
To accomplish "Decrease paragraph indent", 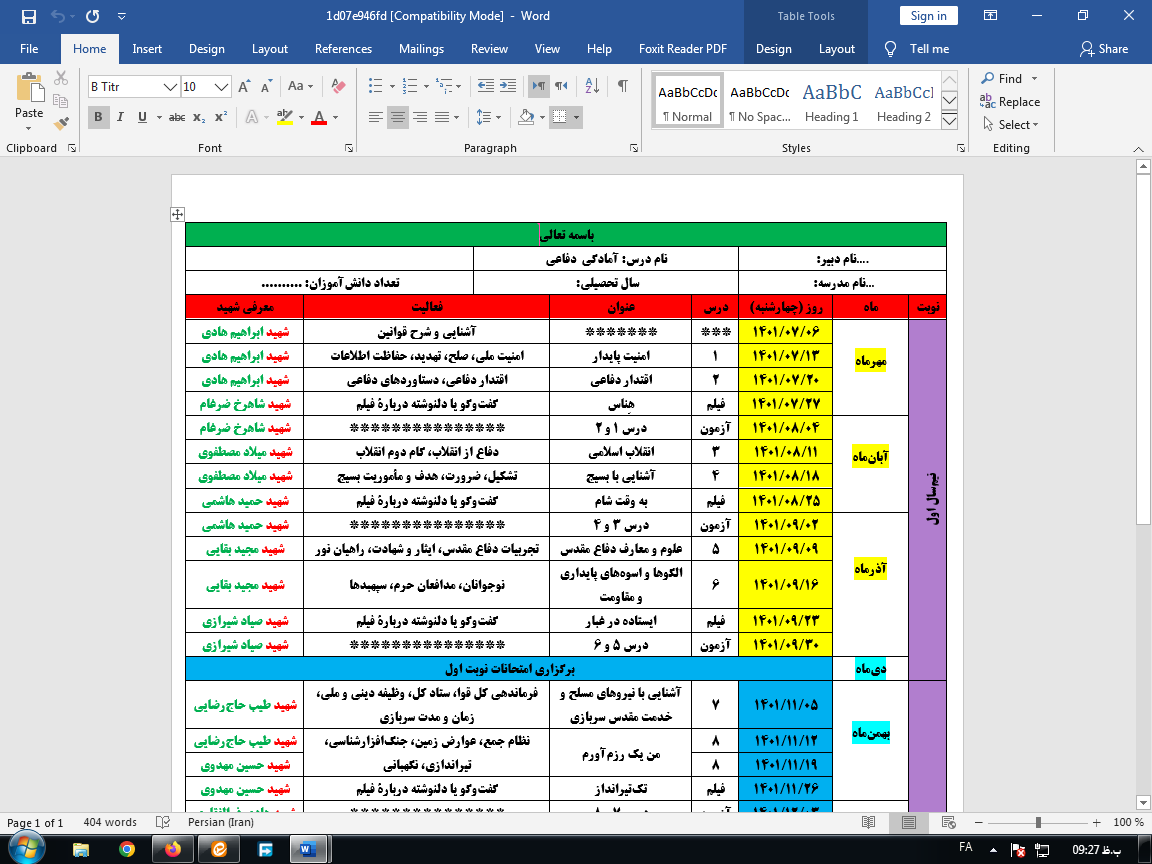I will click(x=486, y=87).
